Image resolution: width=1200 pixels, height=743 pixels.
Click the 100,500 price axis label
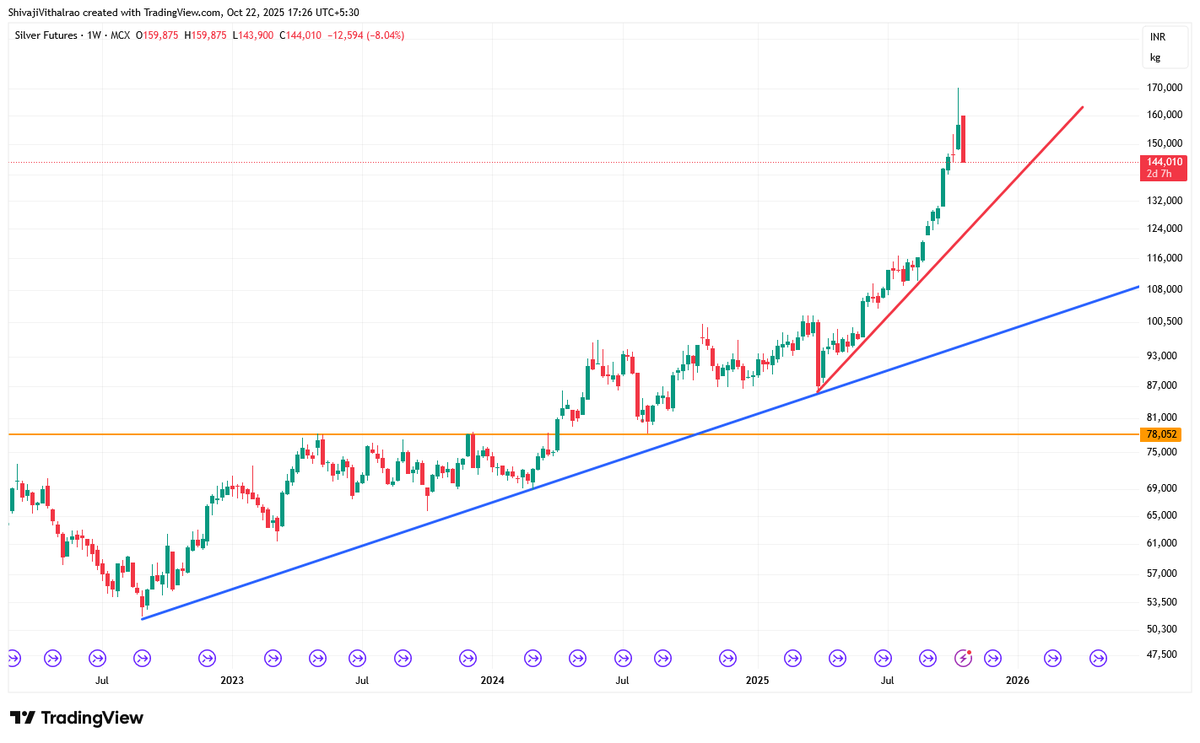[1165, 321]
